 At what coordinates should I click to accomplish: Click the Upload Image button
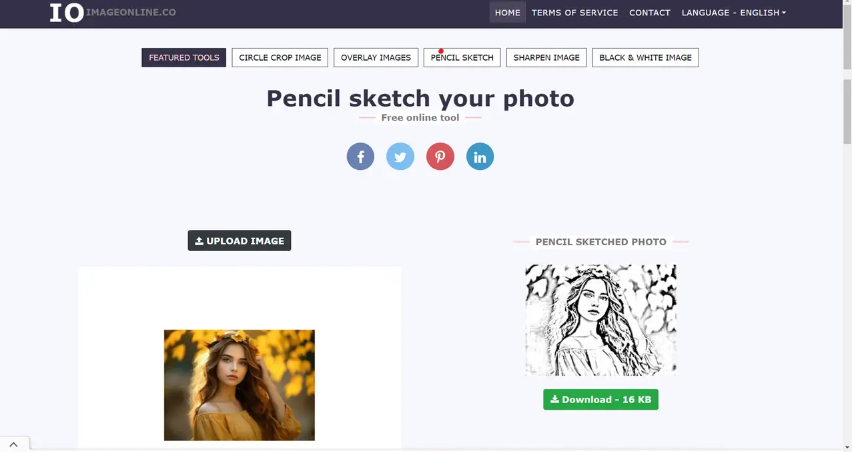(x=240, y=241)
